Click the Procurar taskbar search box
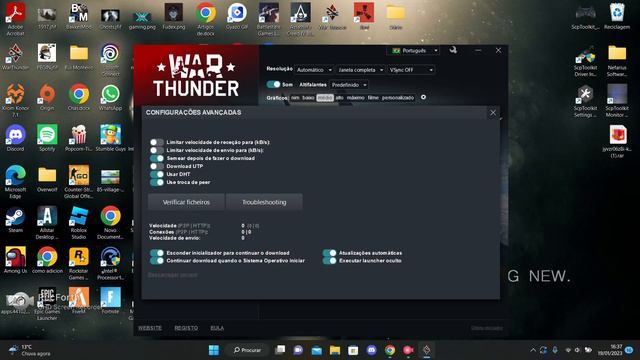 click(x=247, y=350)
